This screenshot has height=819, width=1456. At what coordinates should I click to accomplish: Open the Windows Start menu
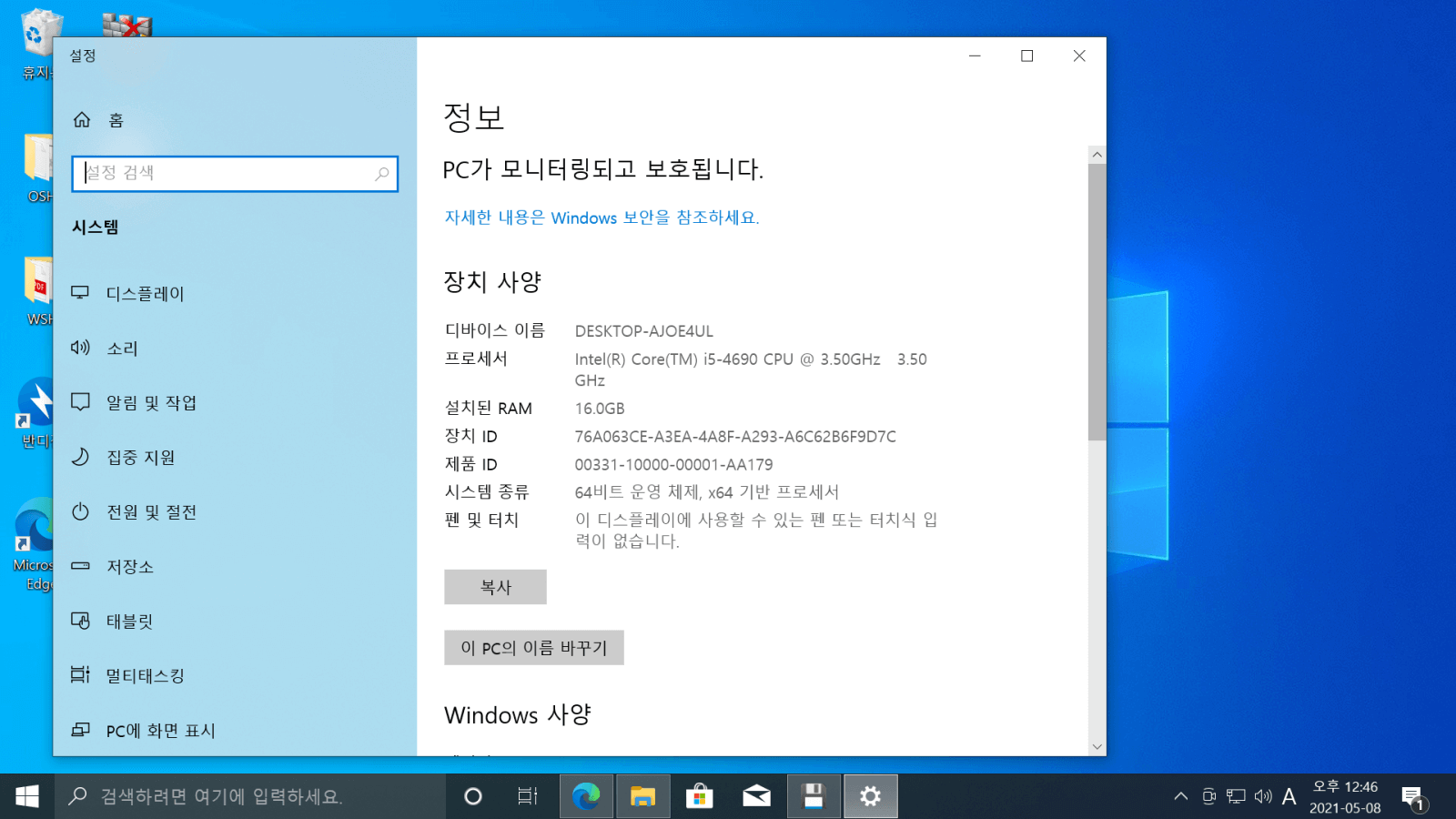(27, 796)
